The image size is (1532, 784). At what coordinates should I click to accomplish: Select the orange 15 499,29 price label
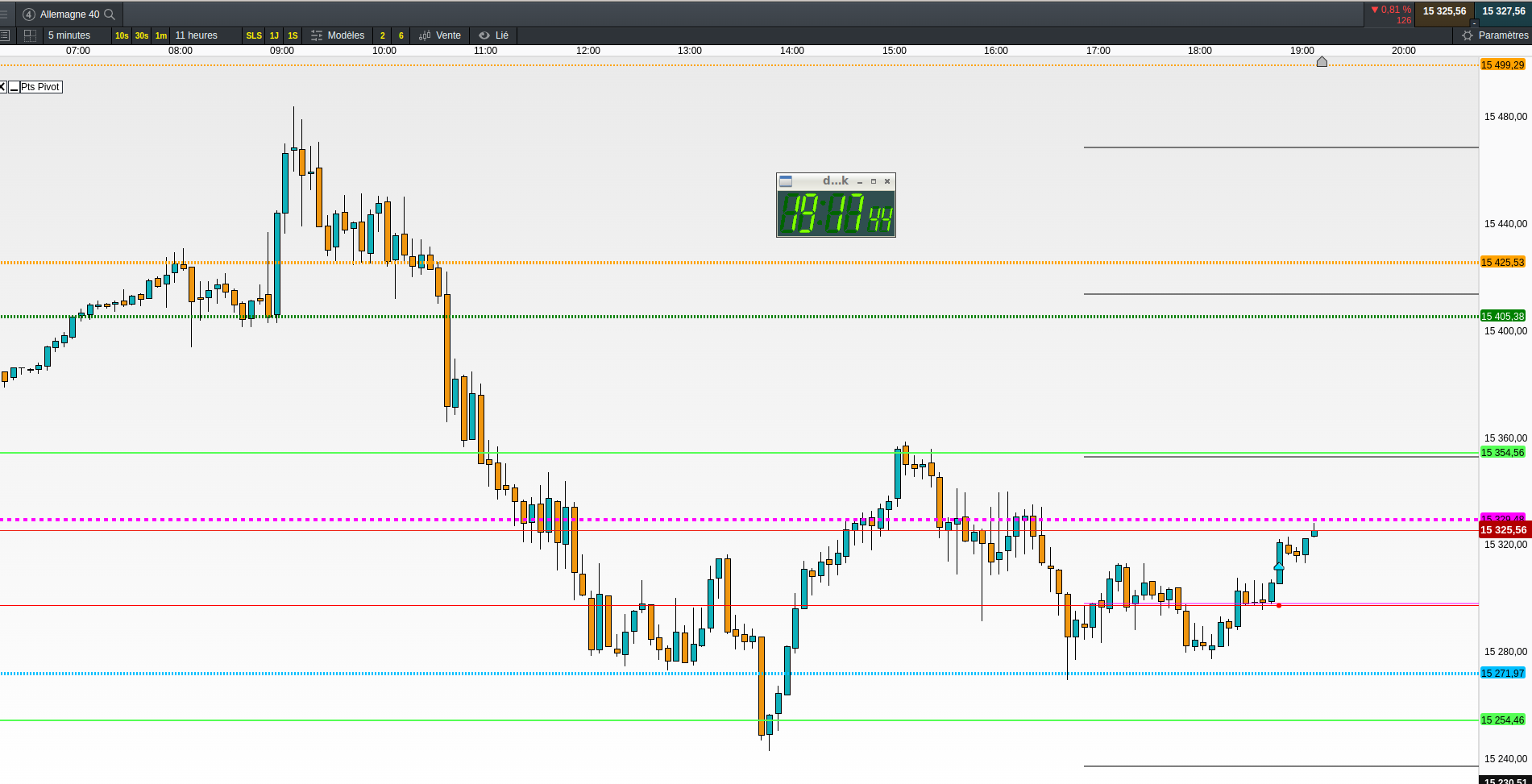click(x=1503, y=65)
